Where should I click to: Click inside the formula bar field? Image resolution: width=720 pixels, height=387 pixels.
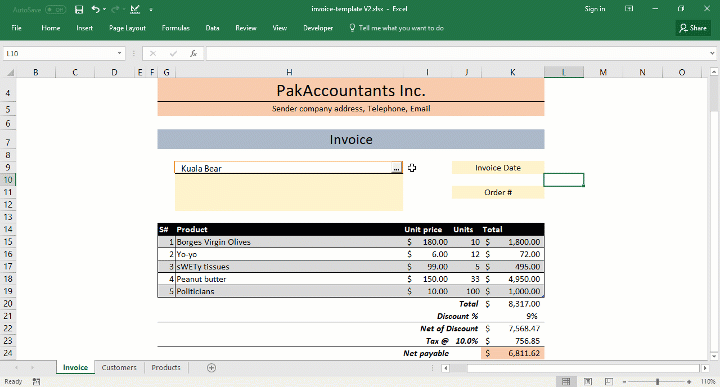457,54
